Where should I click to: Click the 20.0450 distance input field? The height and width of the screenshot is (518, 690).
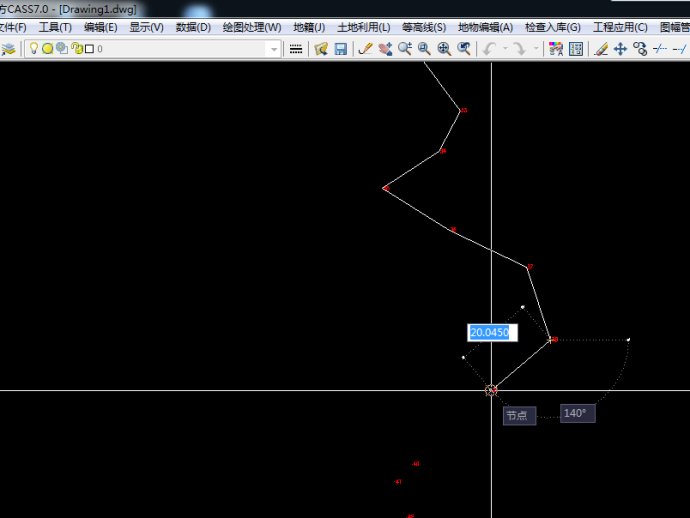(490, 332)
